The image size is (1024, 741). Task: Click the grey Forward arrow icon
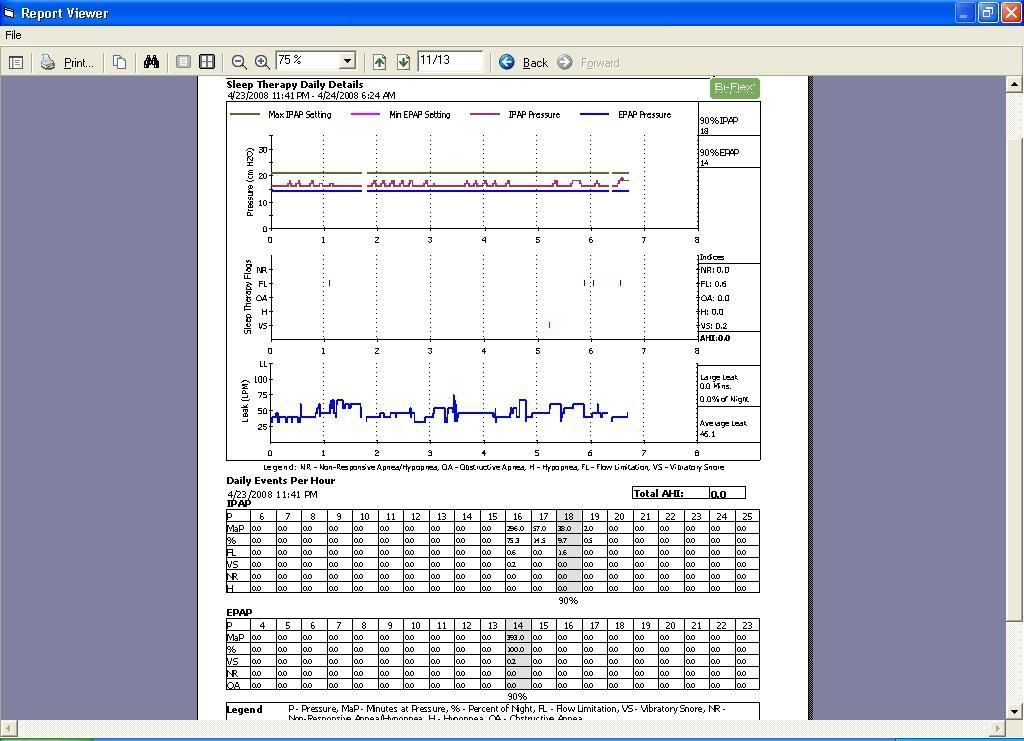(x=565, y=62)
